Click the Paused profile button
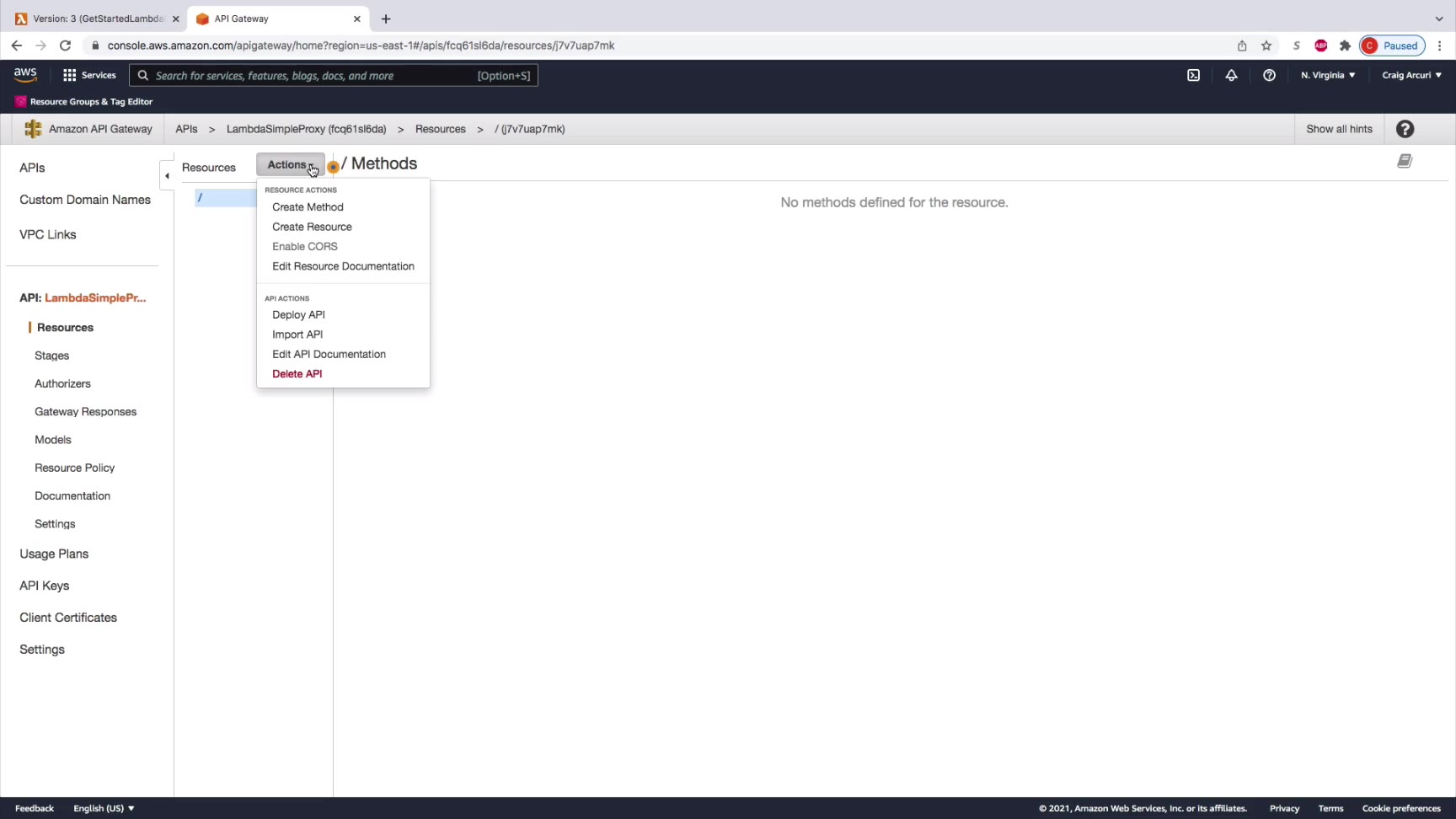This screenshot has height=819, width=1456. (1392, 45)
